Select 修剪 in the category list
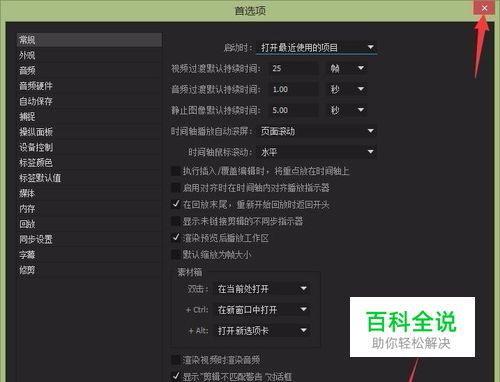Screen dimensions: 500x382 click(89, 270)
